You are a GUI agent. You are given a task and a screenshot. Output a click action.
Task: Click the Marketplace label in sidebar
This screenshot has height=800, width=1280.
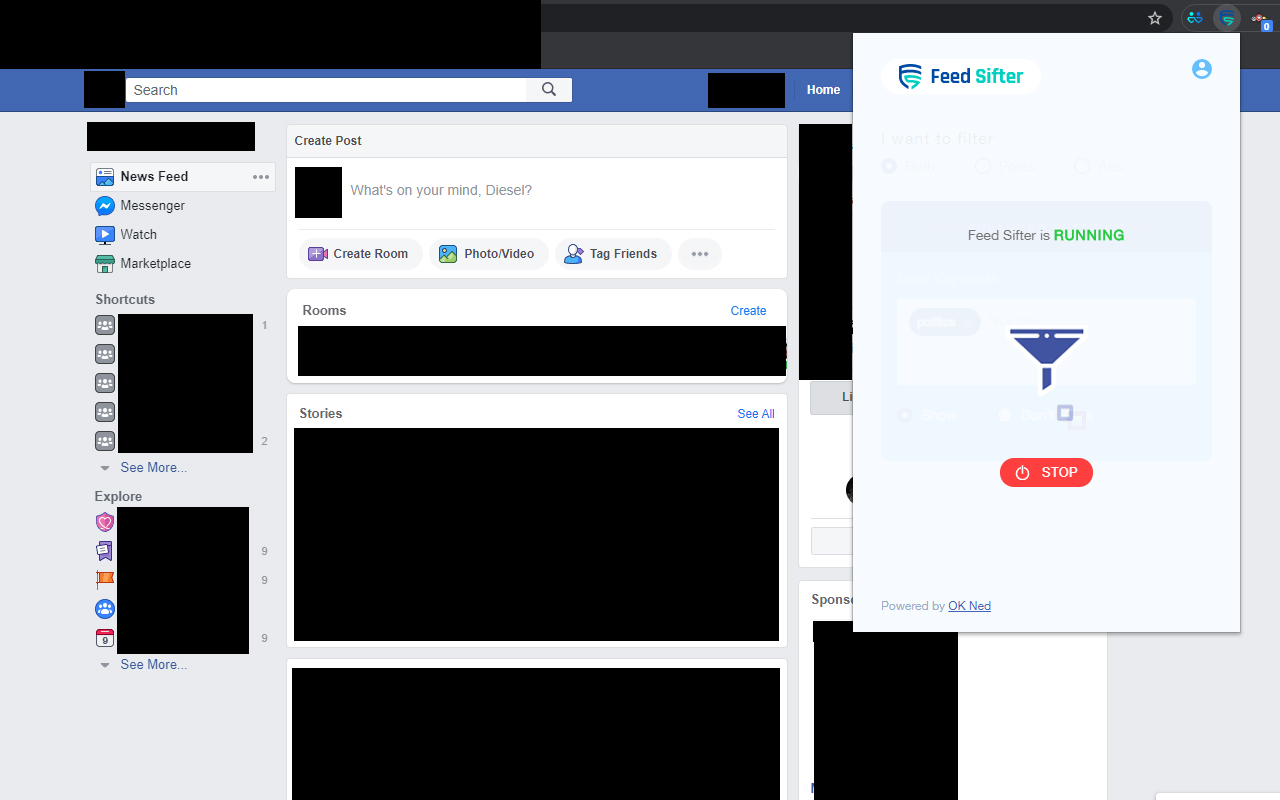[x=156, y=264]
